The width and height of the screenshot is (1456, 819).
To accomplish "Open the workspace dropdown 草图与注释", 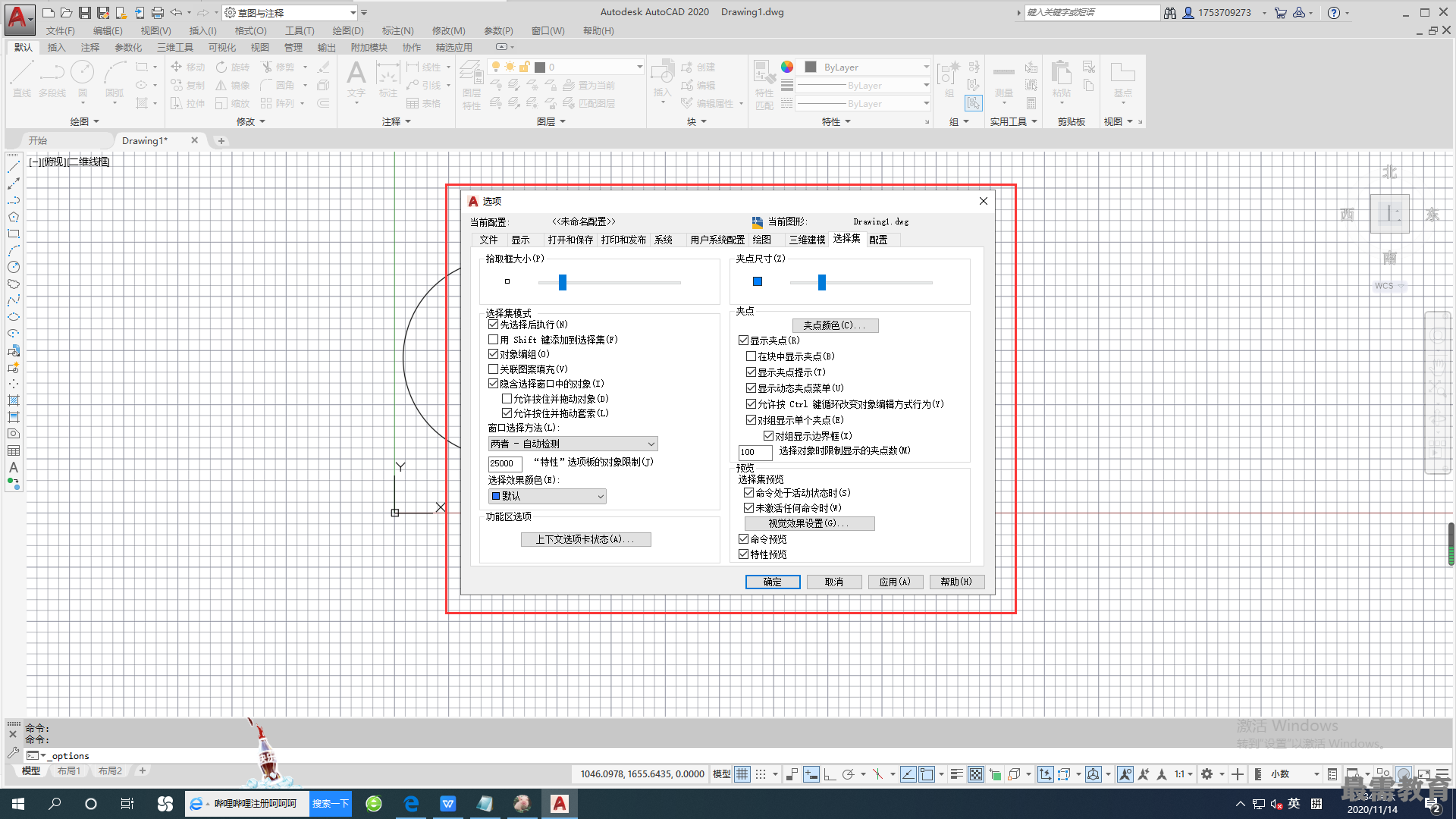I will coord(290,13).
